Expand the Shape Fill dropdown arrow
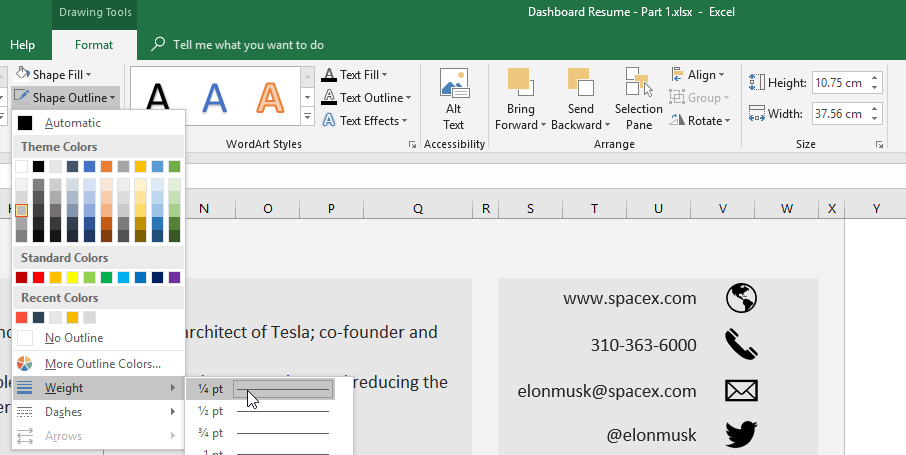Screen dimensions: 906x455 88,75
